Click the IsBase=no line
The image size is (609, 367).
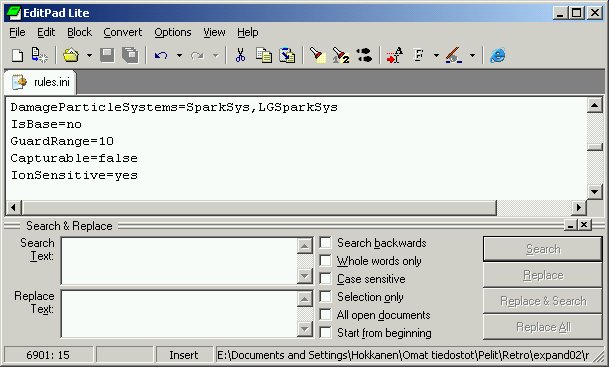pyautogui.click(x=46, y=124)
